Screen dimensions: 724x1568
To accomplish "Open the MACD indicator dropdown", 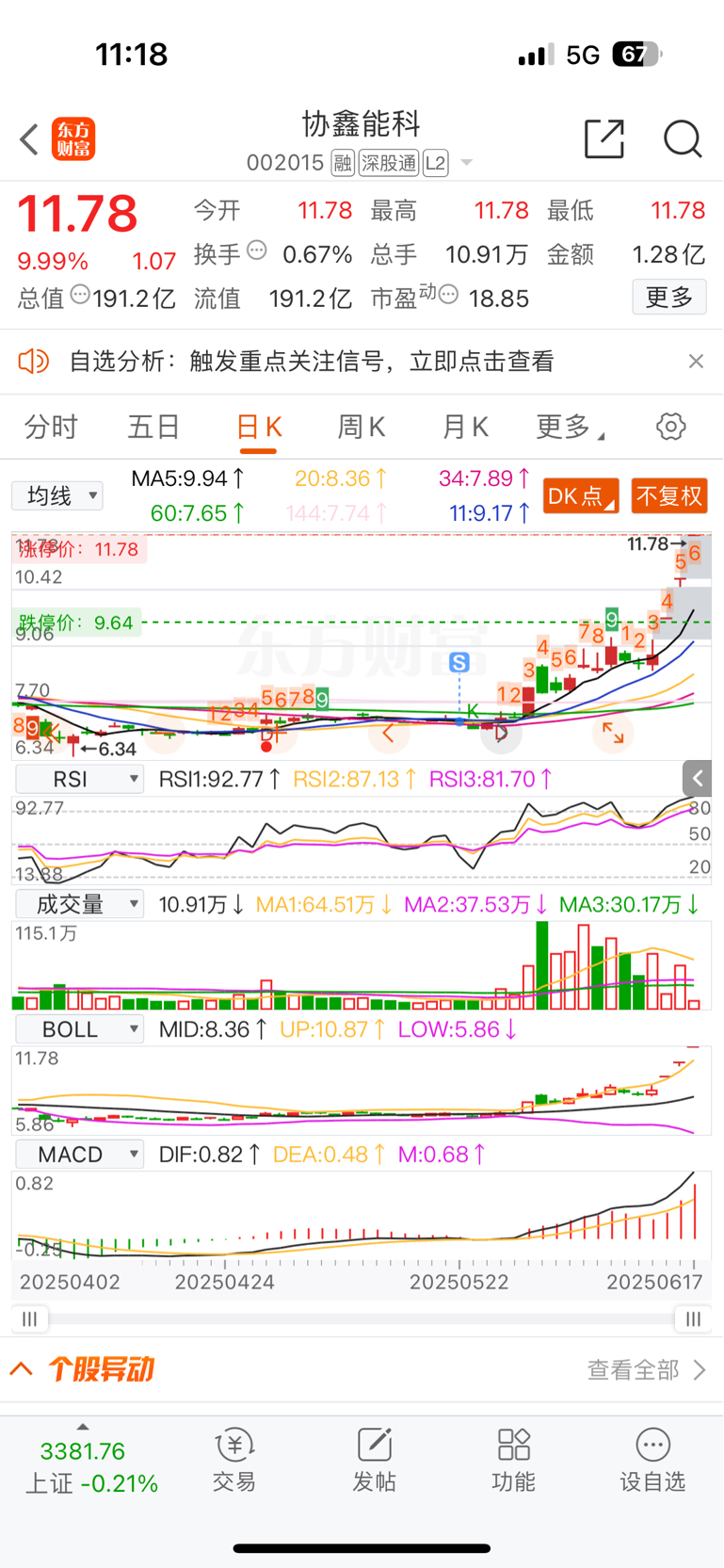I will 80,1155.
